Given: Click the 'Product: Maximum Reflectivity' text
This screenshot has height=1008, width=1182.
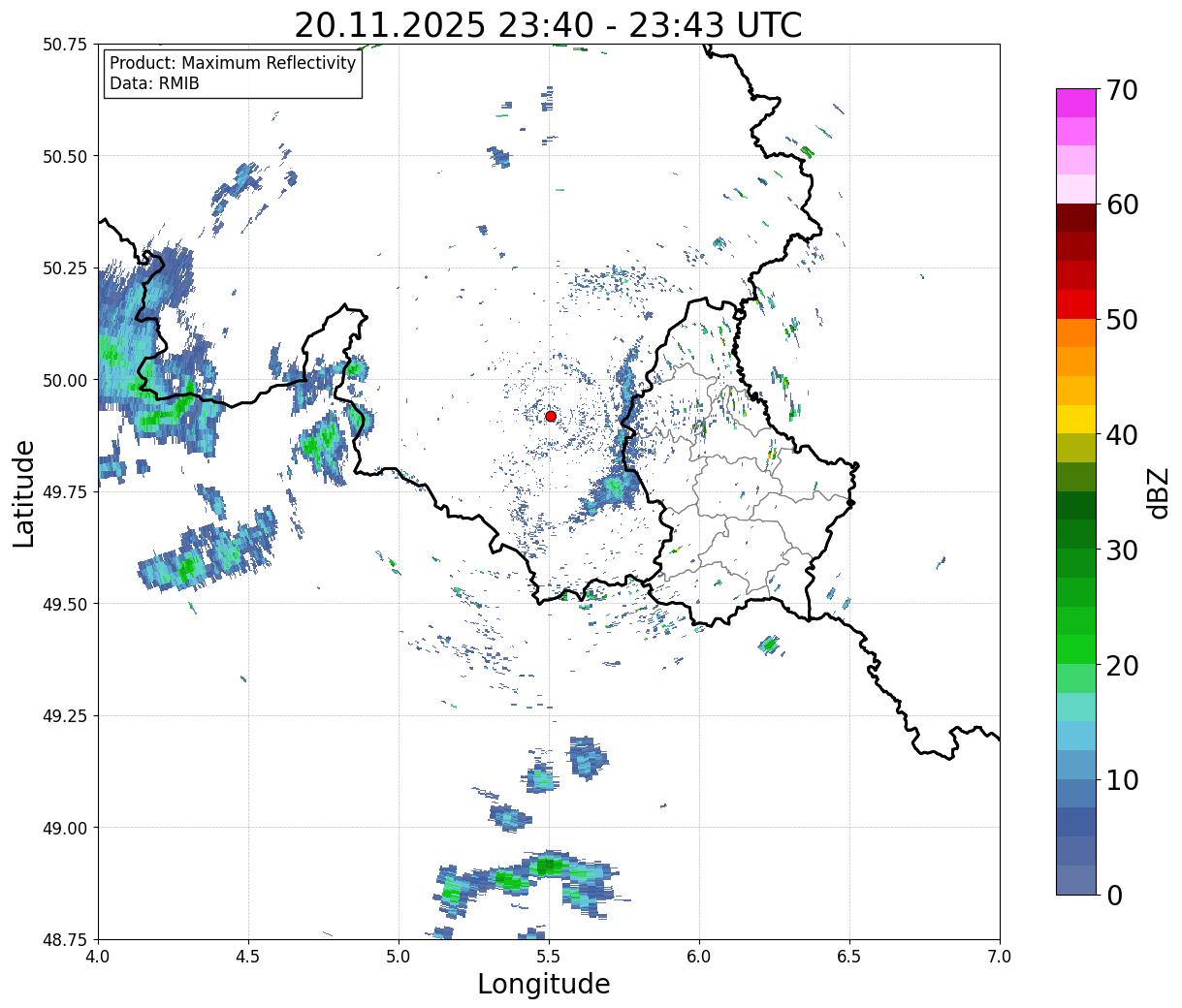Looking at the screenshot, I should pyautogui.click(x=233, y=63).
